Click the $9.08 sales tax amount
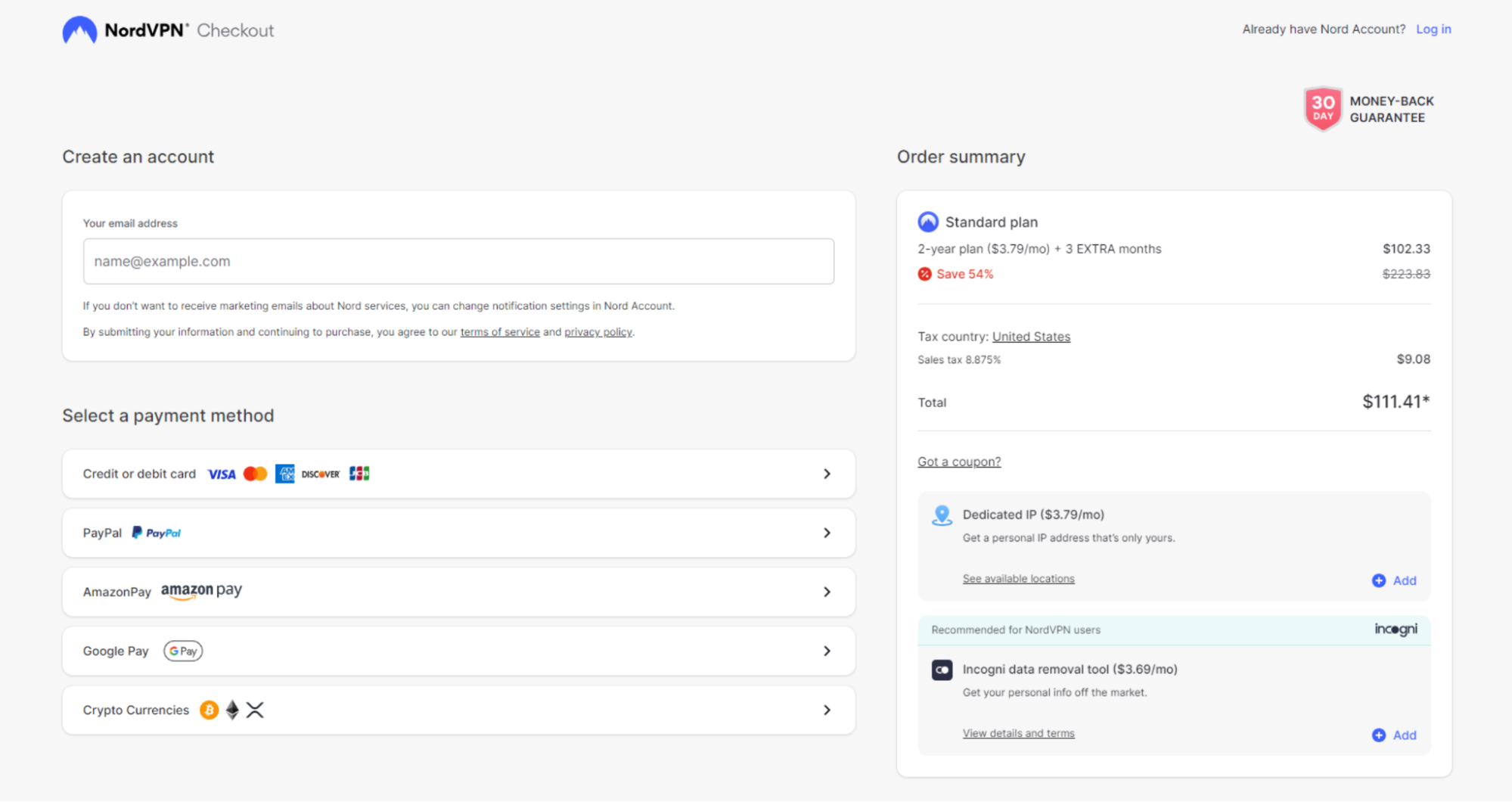The image size is (1512, 802). pyautogui.click(x=1413, y=359)
